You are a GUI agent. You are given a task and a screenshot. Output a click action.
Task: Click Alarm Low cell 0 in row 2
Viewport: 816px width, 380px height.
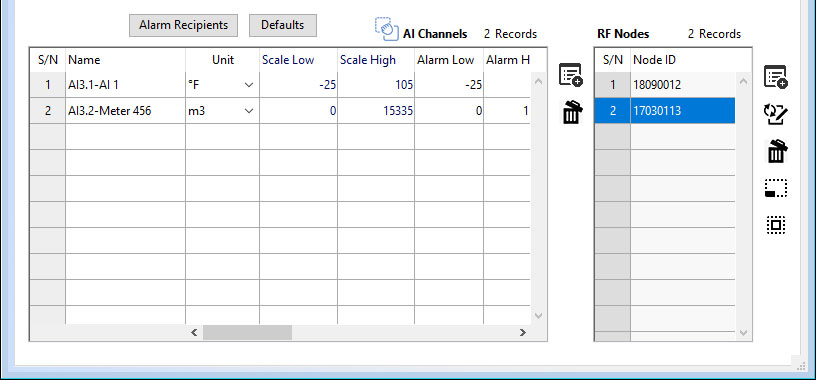(449, 111)
